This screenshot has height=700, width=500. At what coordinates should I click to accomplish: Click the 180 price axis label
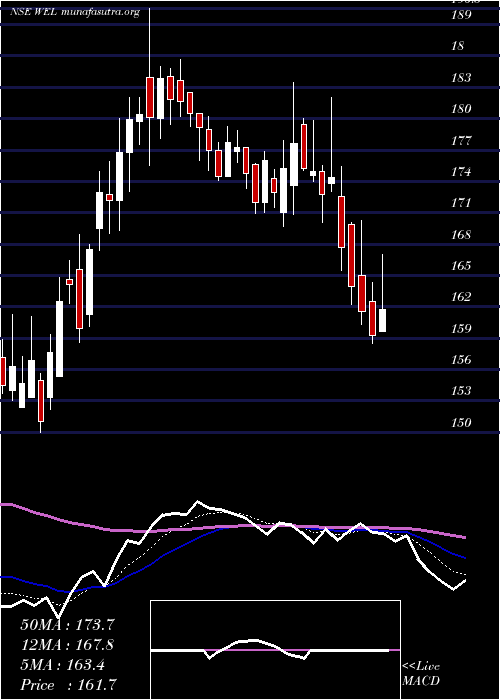(x=462, y=109)
